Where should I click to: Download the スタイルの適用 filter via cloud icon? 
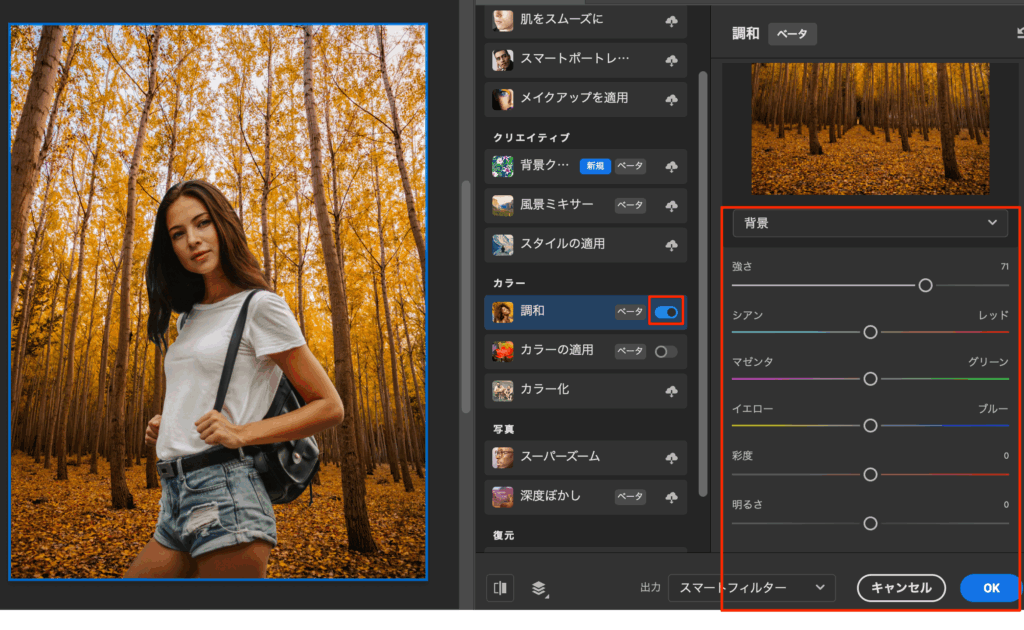(671, 245)
